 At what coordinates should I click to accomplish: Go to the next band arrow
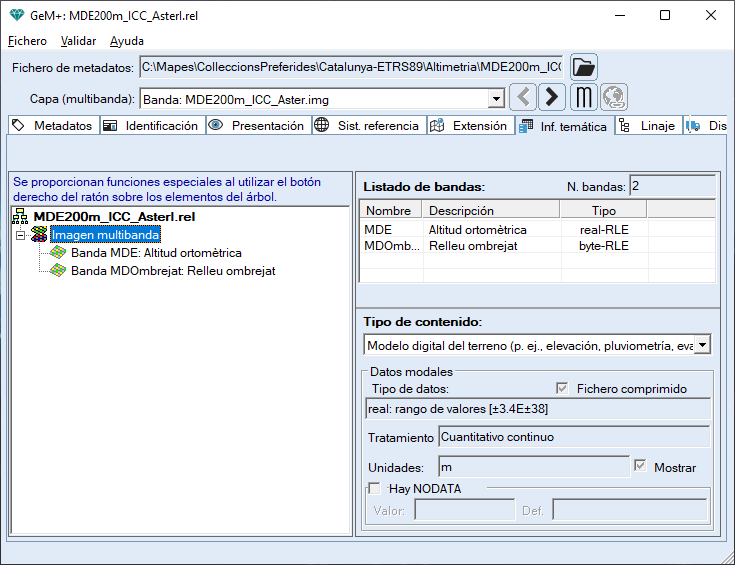(552, 98)
